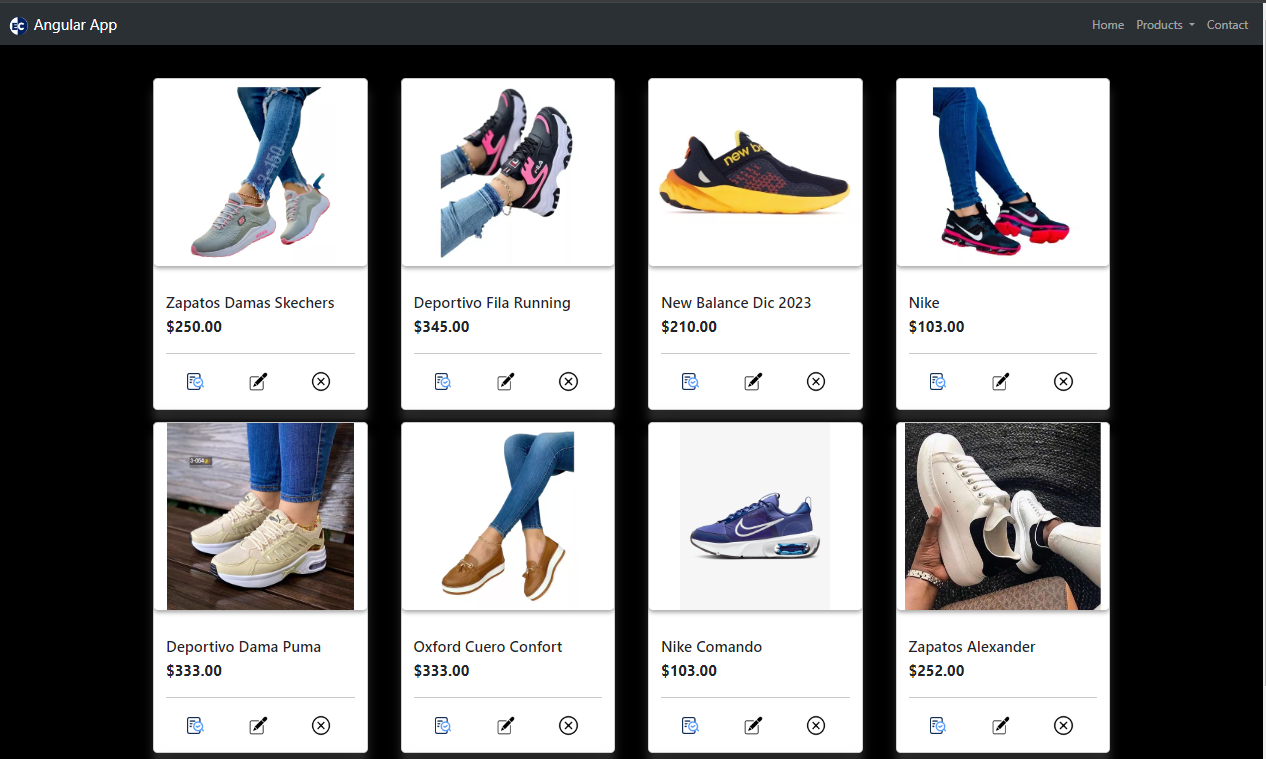The height and width of the screenshot is (759, 1266).
Task: Edit Deportivo Fila Running card
Action: tap(506, 381)
